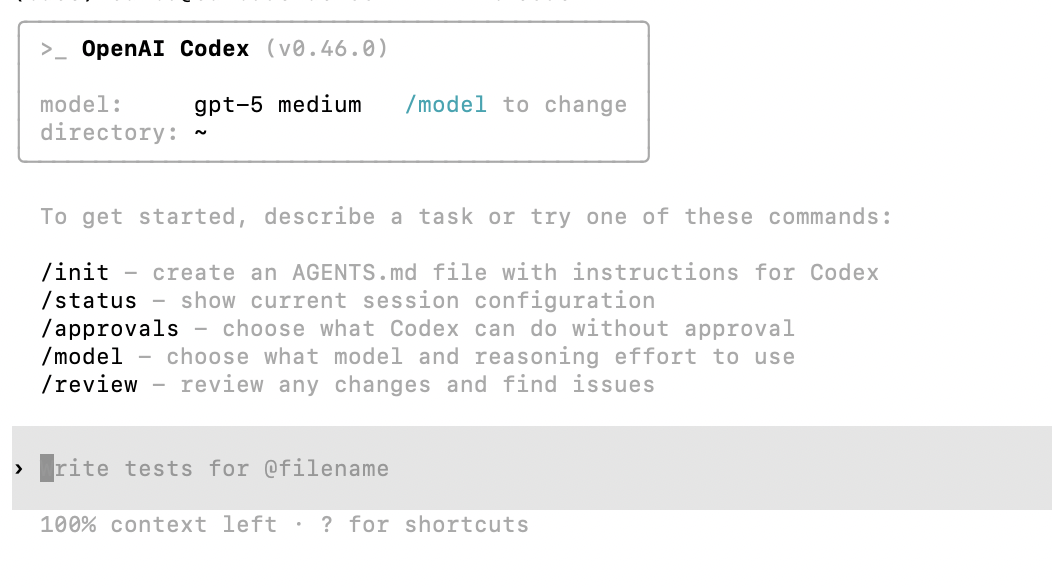Click the ~ home directory symbol
This screenshot has height=588, width=1052.
201,132
